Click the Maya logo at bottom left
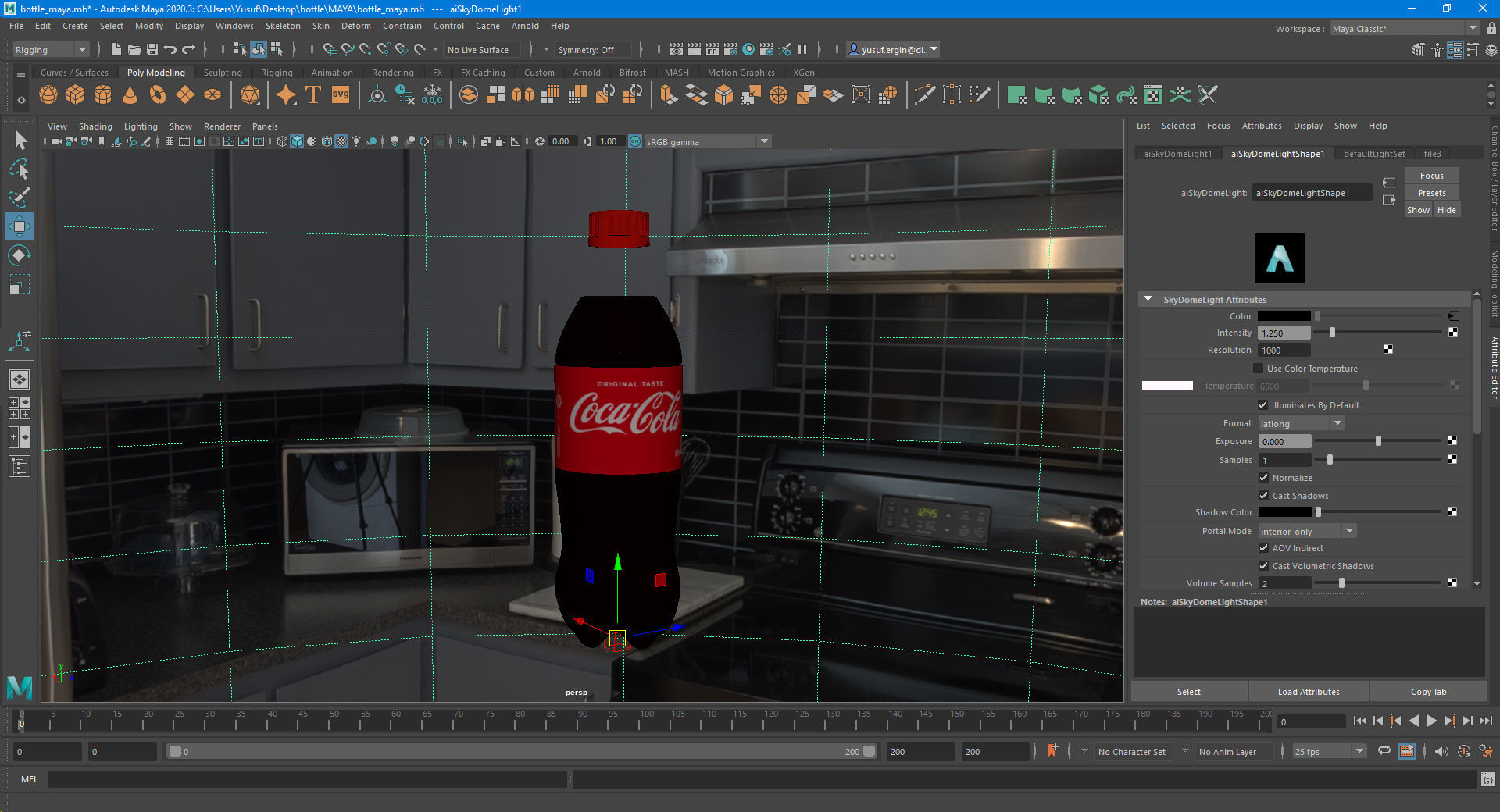 click(x=20, y=687)
